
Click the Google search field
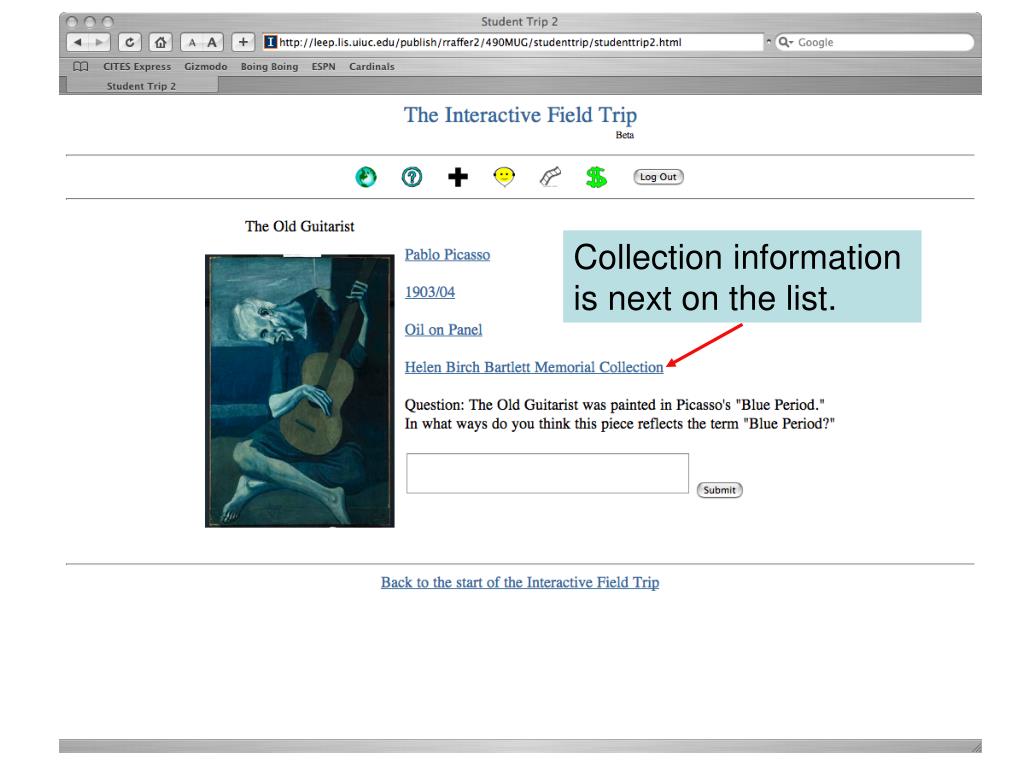[x=875, y=42]
